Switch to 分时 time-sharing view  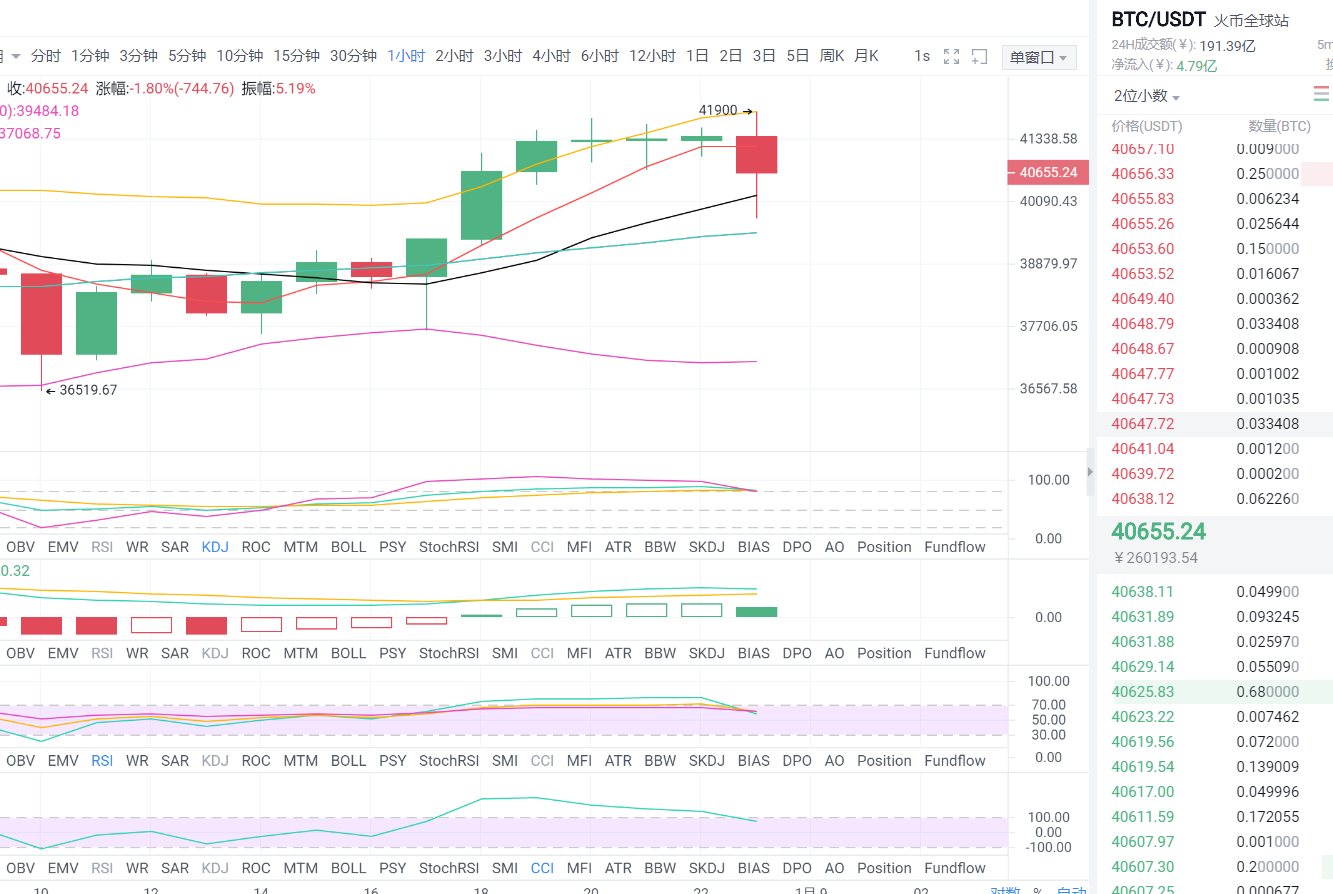(x=46, y=56)
